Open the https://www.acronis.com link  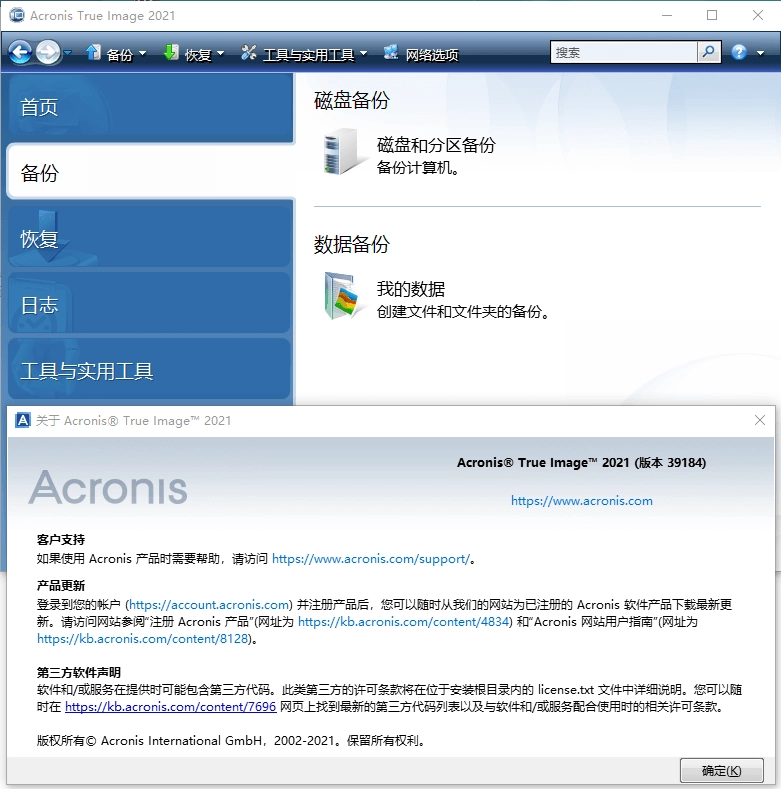point(581,501)
